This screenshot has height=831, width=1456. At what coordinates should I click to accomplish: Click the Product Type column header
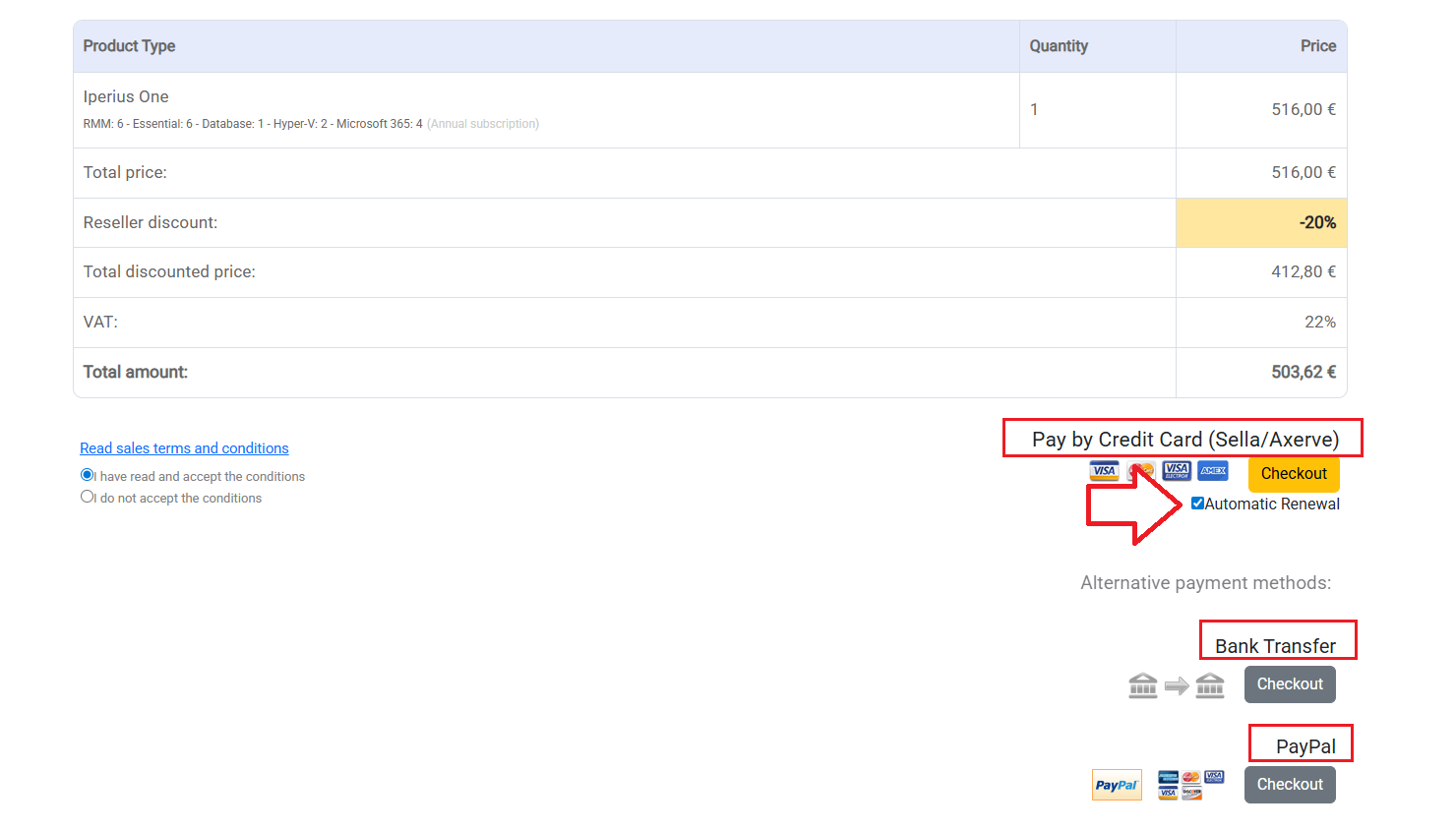pyautogui.click(x=129, y=46)
